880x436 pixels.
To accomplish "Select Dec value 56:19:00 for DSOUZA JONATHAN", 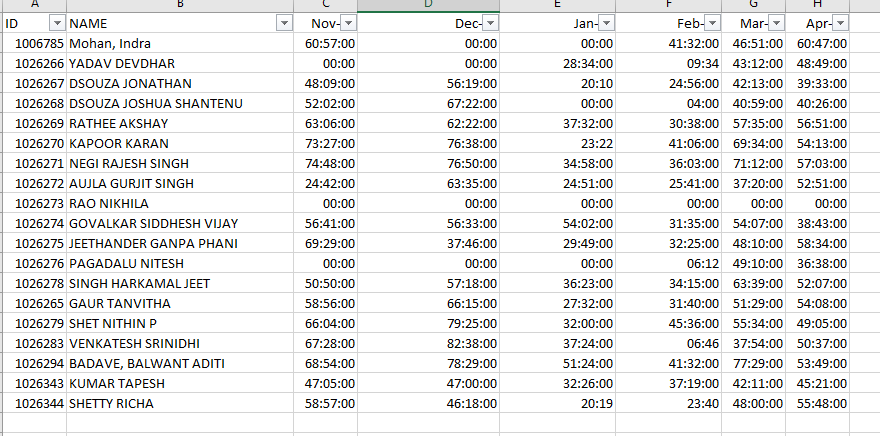I will pyautogui.click(x=428, y=84).
